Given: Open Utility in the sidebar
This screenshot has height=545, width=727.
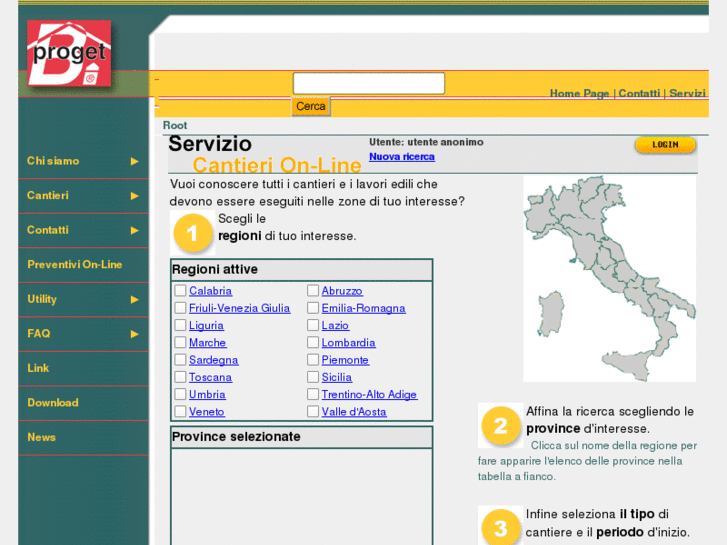Looking at the screenshot, I should [42, 299].
